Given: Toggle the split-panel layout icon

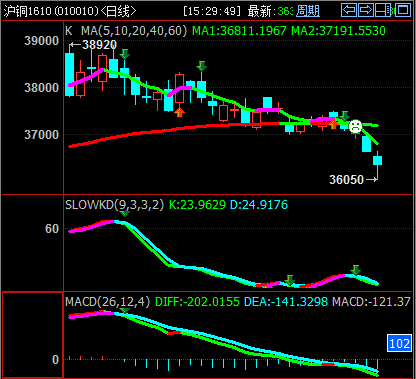Looking at the screenshot, I should 382,10.
